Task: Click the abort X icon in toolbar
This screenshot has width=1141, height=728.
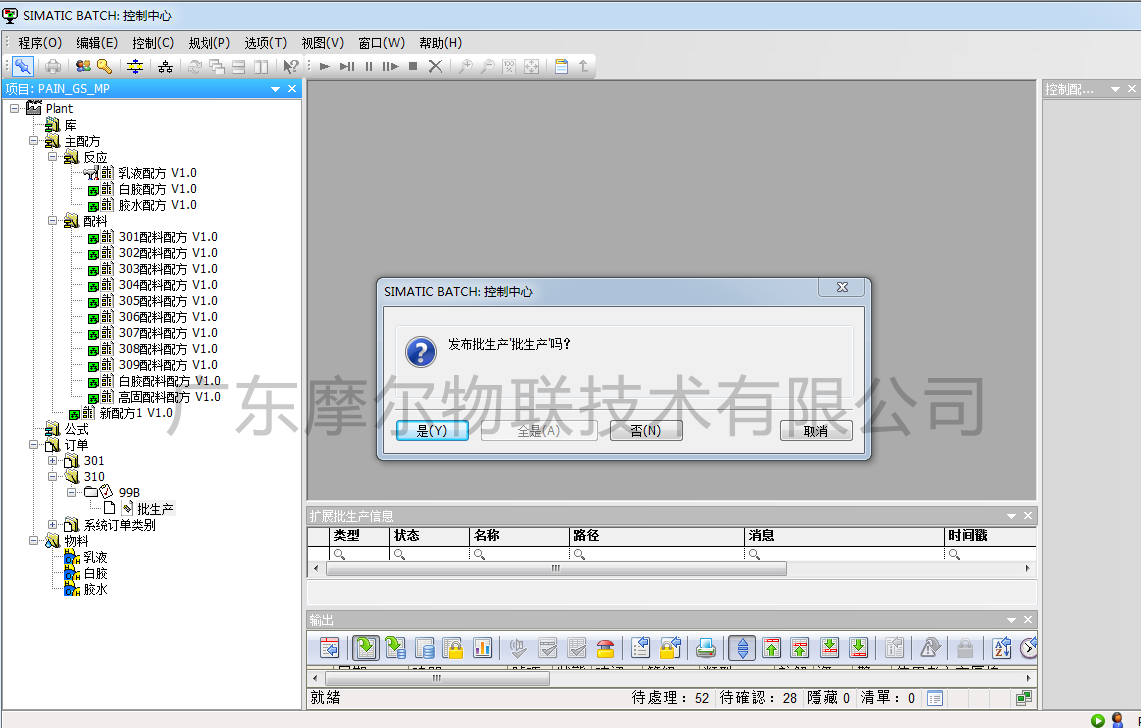Action: 435,66
